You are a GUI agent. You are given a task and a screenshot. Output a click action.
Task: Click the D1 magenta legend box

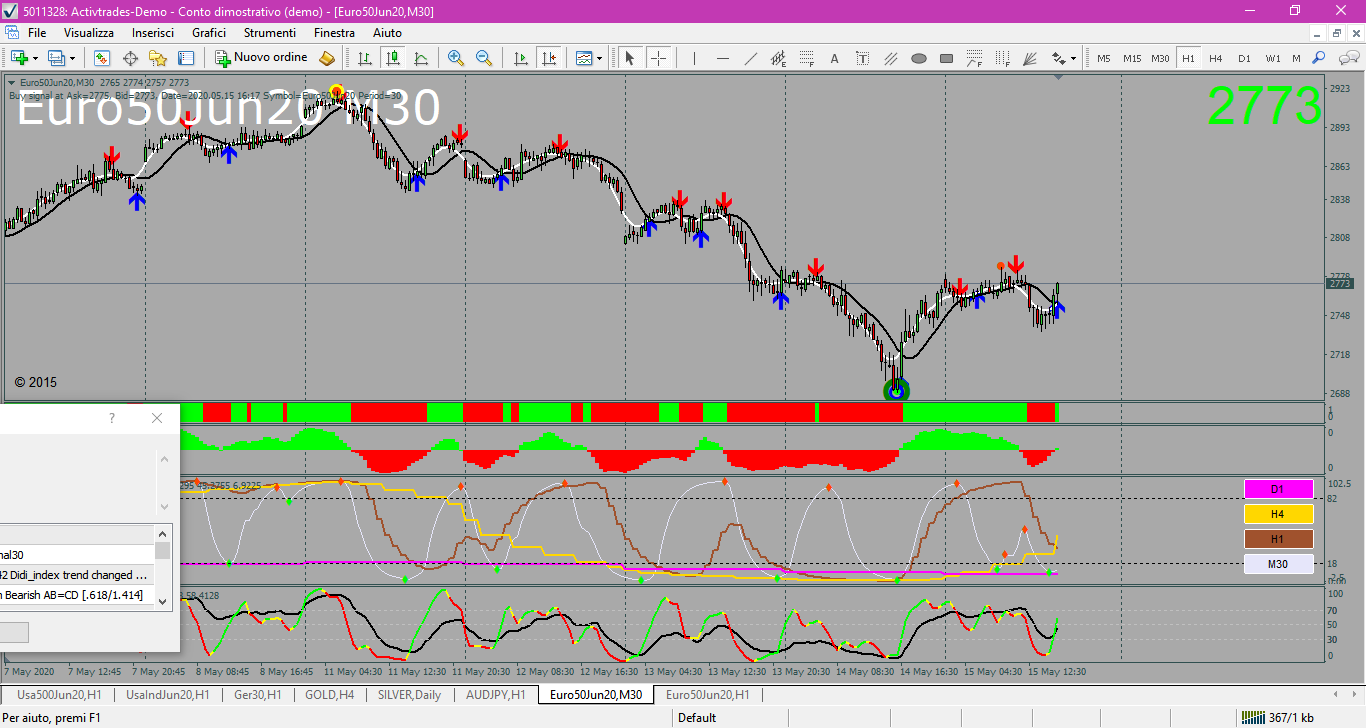(1277, 489)
